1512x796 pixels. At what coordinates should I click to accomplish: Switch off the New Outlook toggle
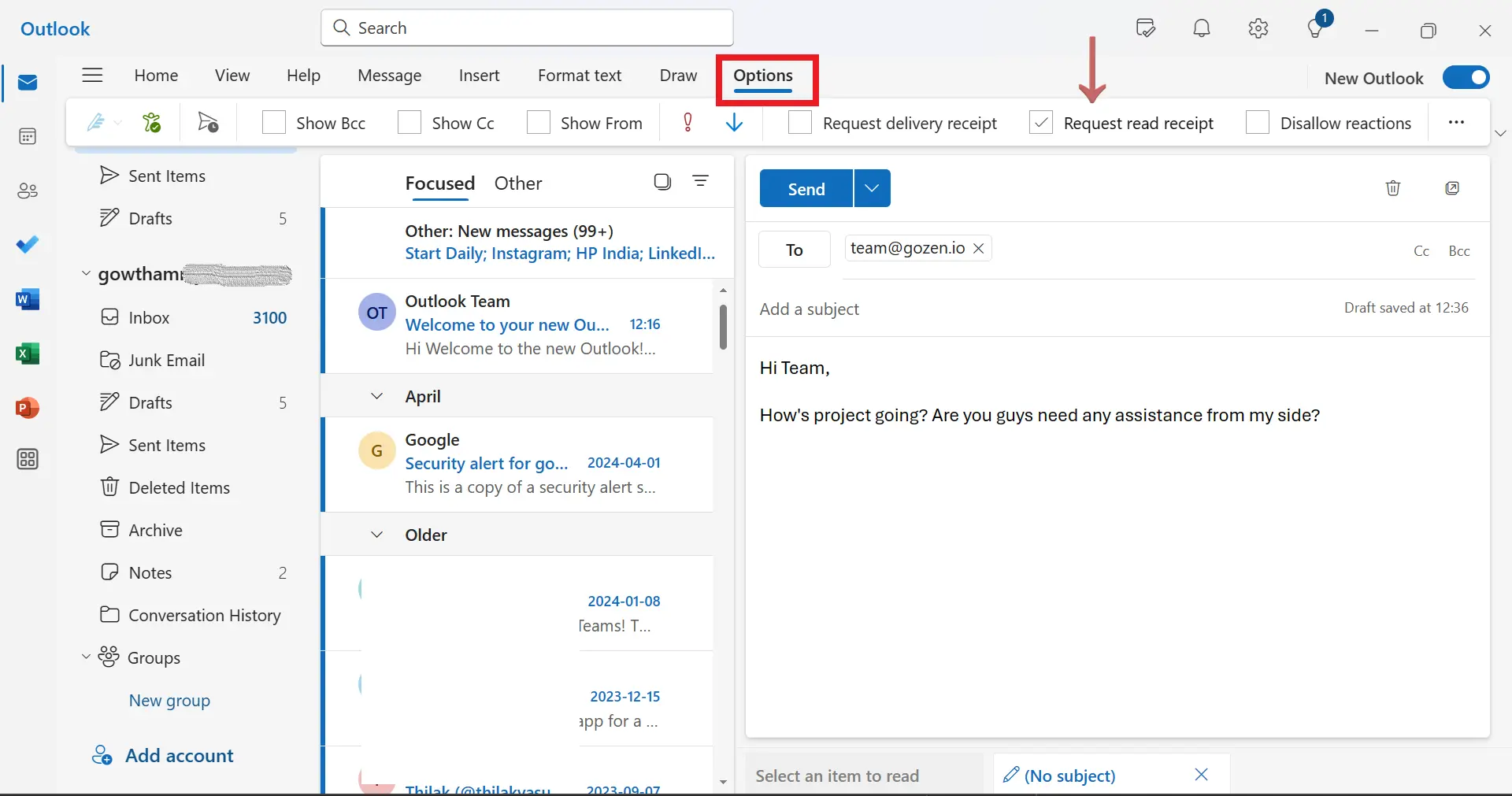(x=1466, y=77)
